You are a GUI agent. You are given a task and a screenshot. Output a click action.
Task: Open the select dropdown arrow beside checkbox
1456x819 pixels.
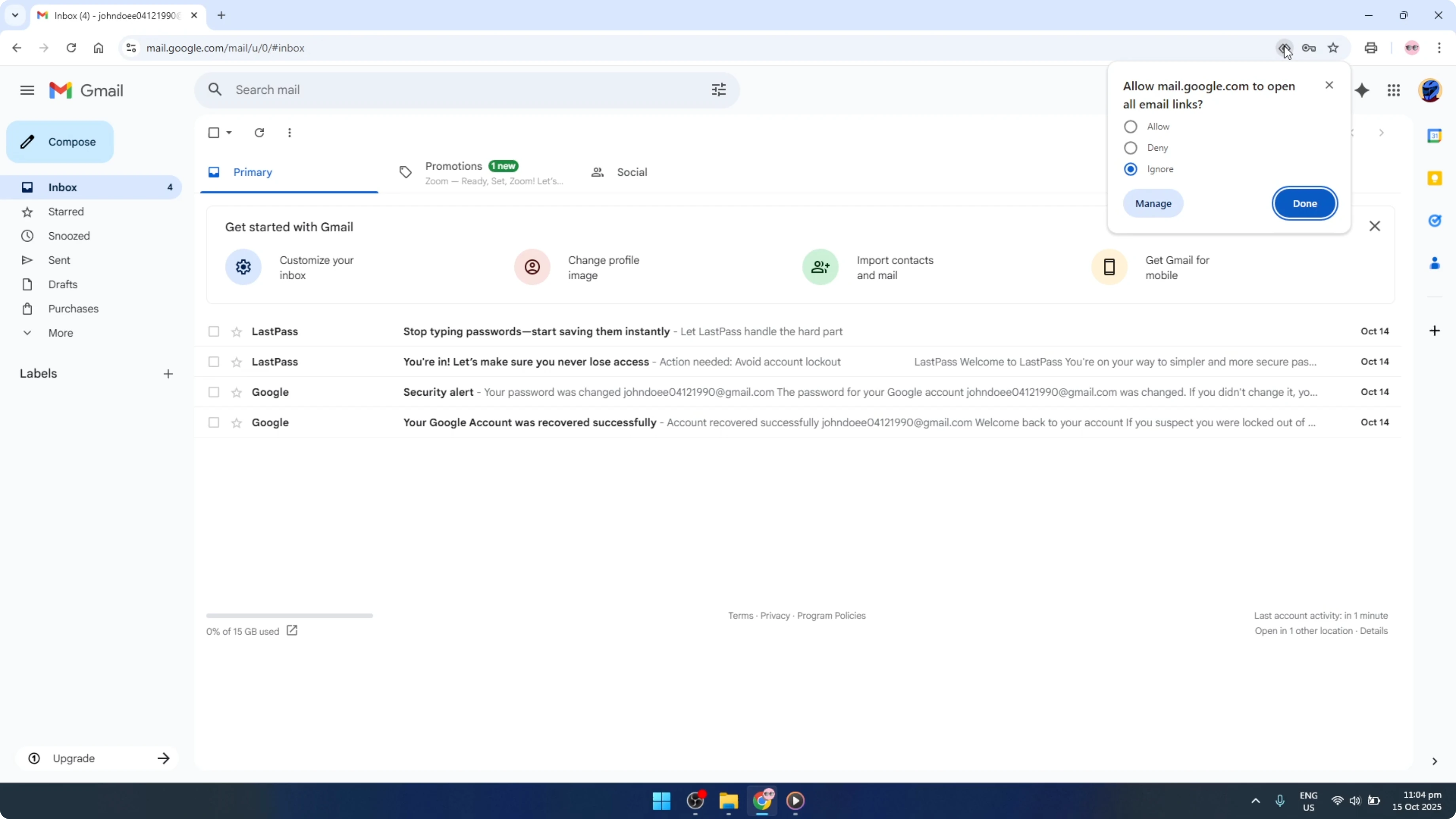pos(229,133)
